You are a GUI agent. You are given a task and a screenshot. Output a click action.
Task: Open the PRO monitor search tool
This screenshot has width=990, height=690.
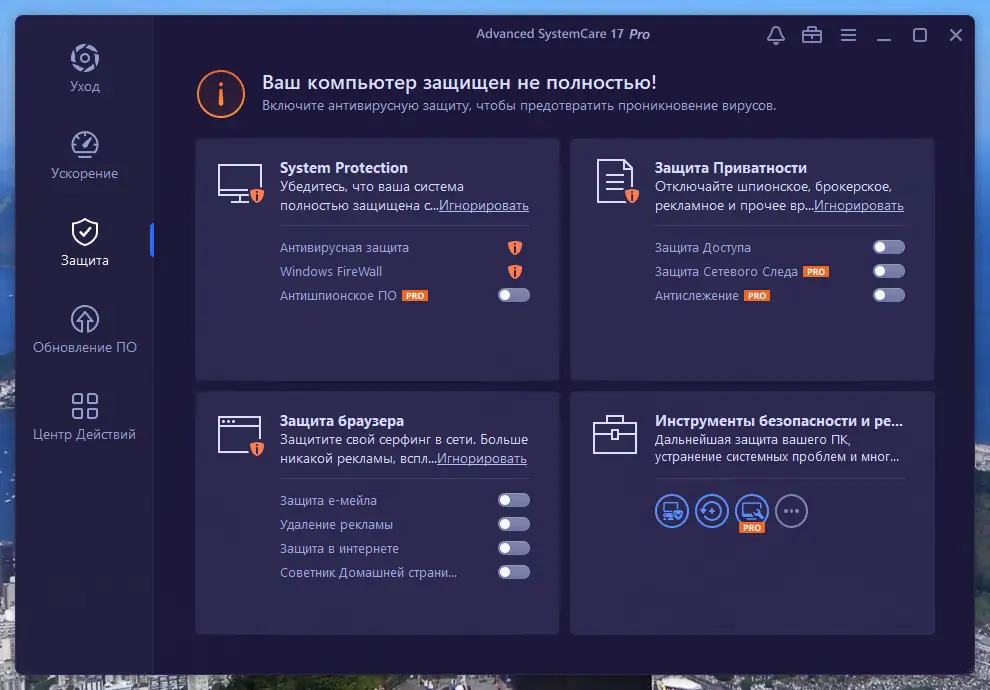coord(752,512)
